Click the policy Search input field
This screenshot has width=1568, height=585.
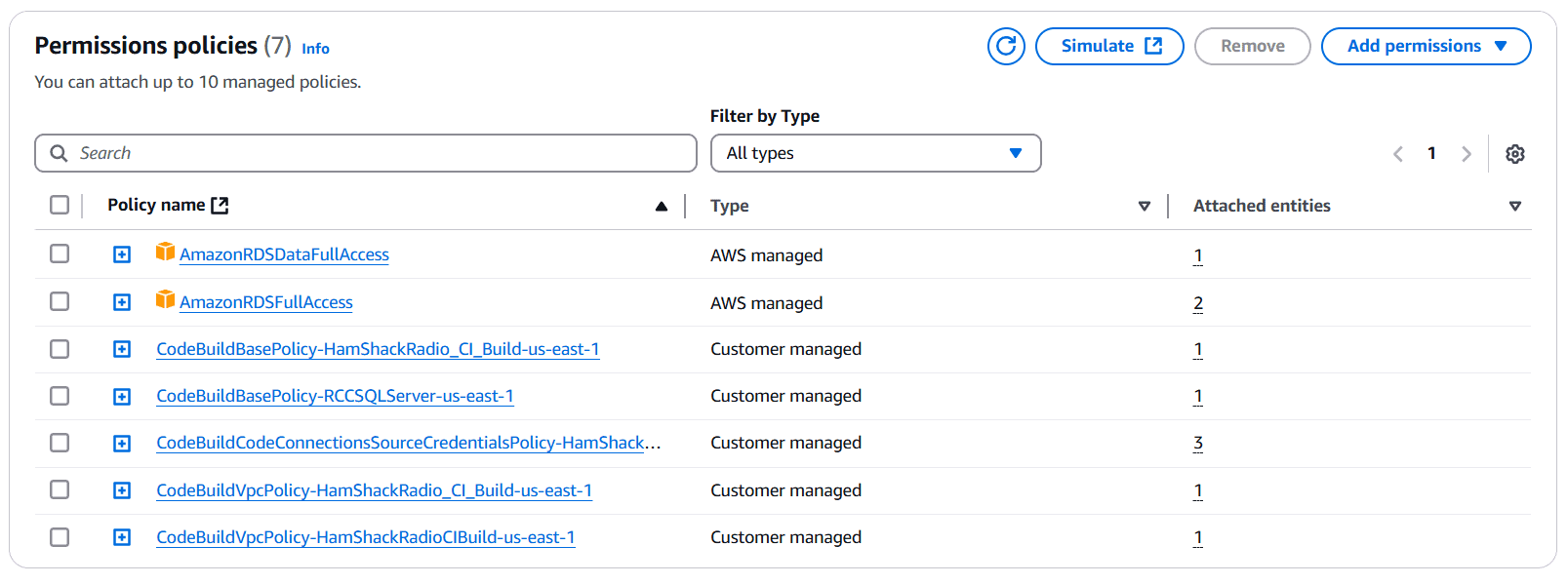point(366,153)
